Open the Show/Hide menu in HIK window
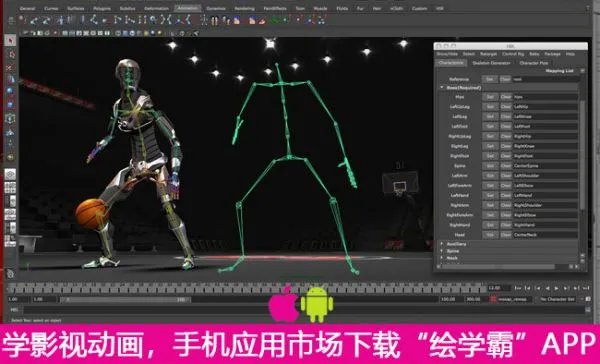600x364 pixels. coord(447,54)
